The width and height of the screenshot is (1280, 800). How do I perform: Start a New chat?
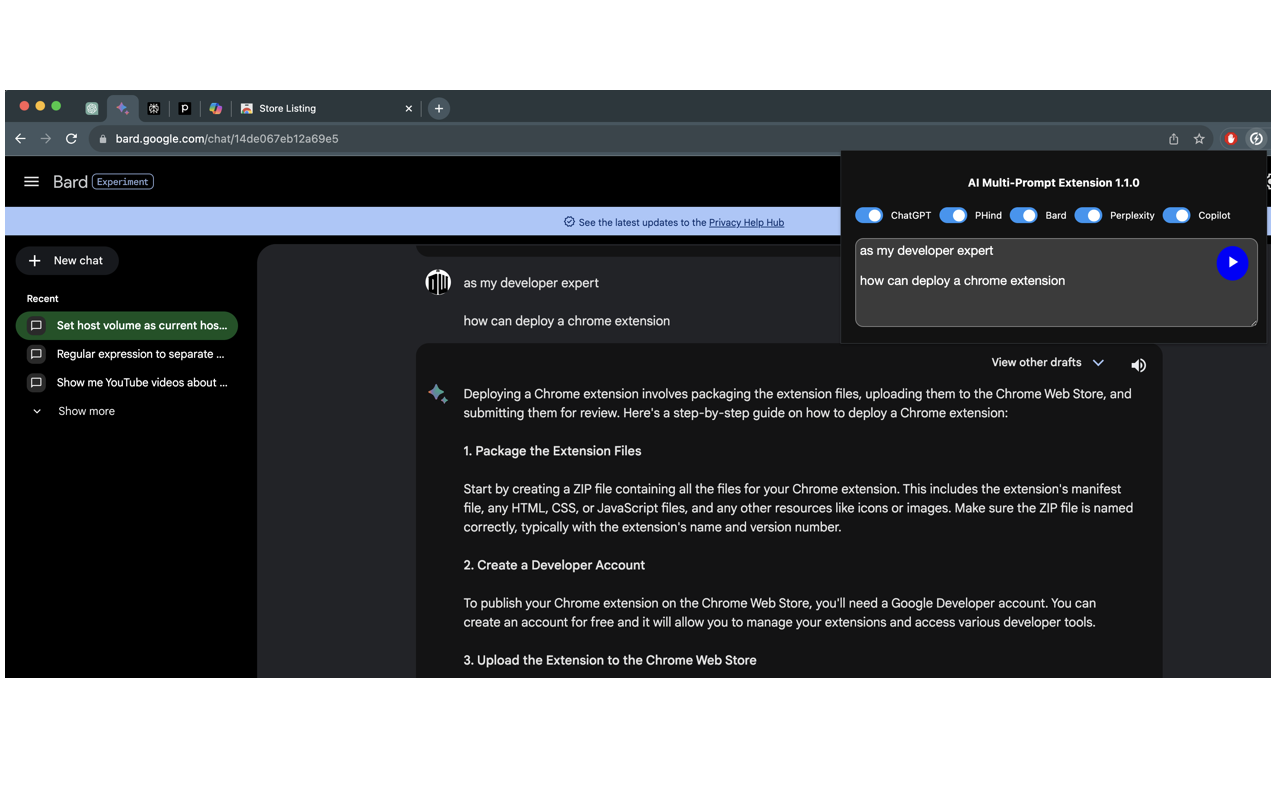coord(67,261)
